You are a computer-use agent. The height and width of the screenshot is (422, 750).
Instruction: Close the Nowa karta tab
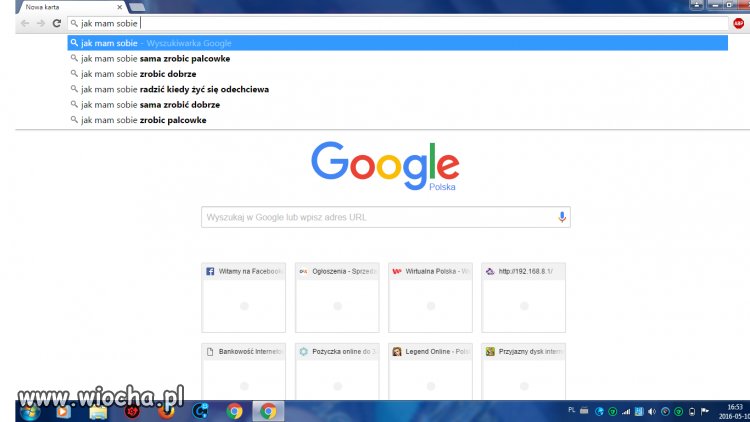120,7
